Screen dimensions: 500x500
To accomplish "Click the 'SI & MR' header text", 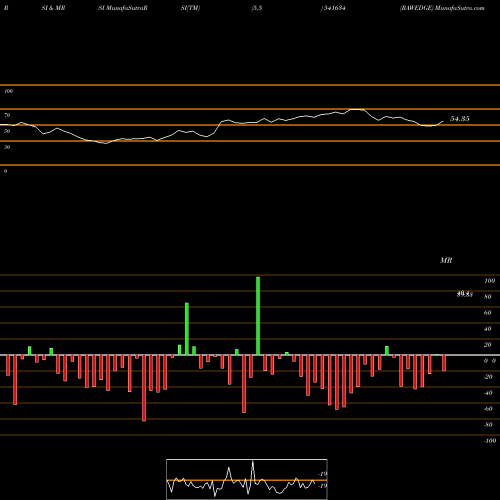I will 53,8.
